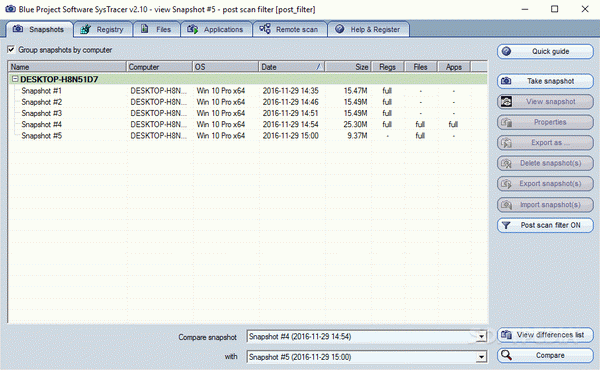Collapse the DESKTOP-H8N51D7 group
This screenshot has width=600, height=370.
pyautogui.click(x=15, y=79)
